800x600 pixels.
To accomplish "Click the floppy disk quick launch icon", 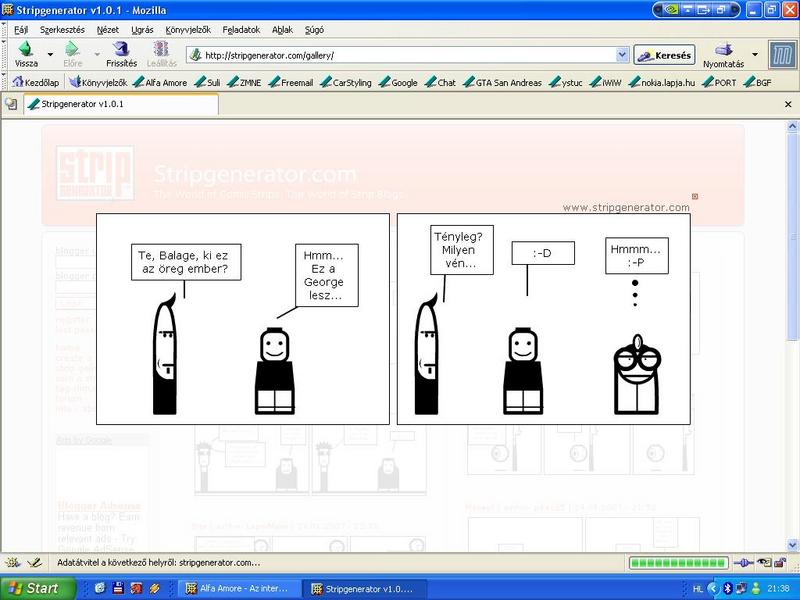I will [x=118, y=588].
